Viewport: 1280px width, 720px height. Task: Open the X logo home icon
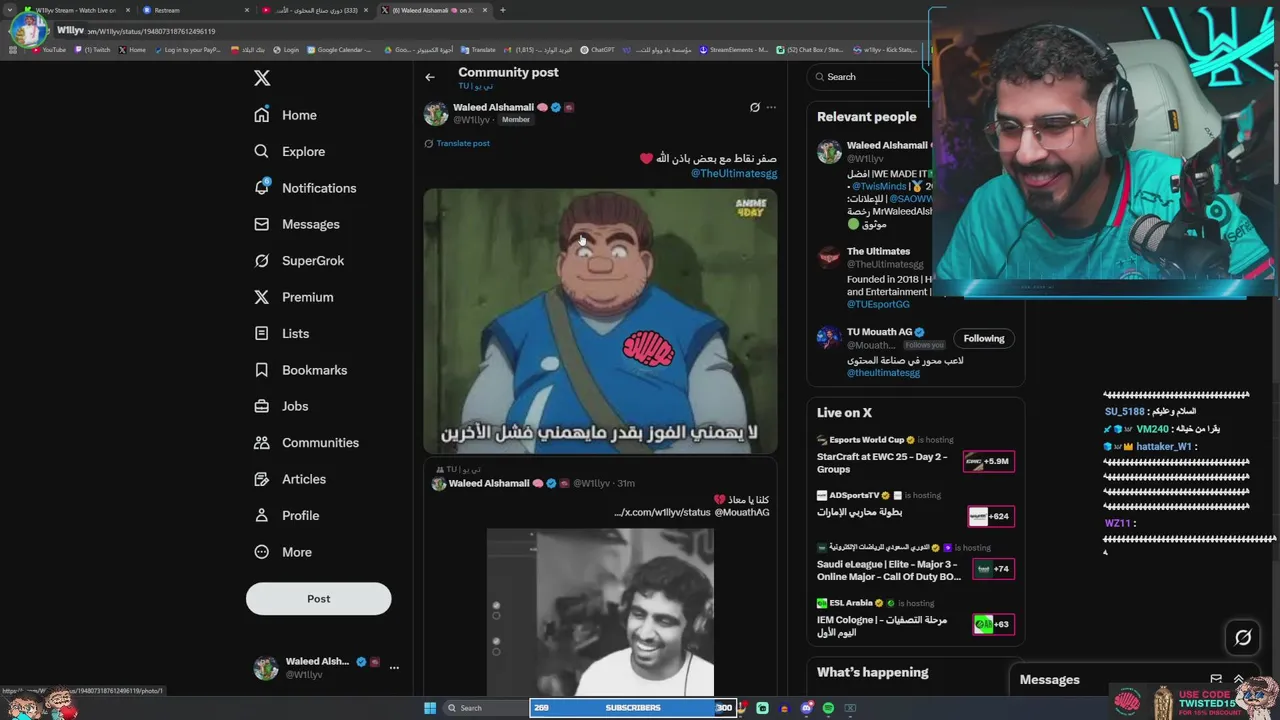pos(262,78)
